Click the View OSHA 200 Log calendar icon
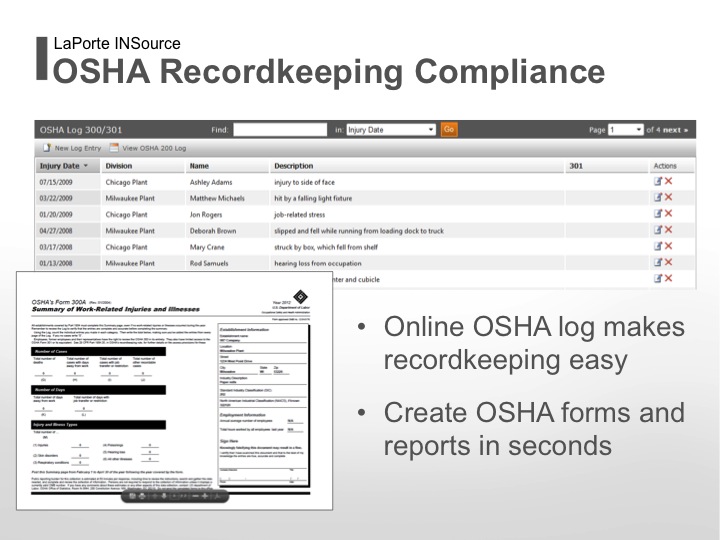The image size is (720, 540). click(x=114, y=147)
